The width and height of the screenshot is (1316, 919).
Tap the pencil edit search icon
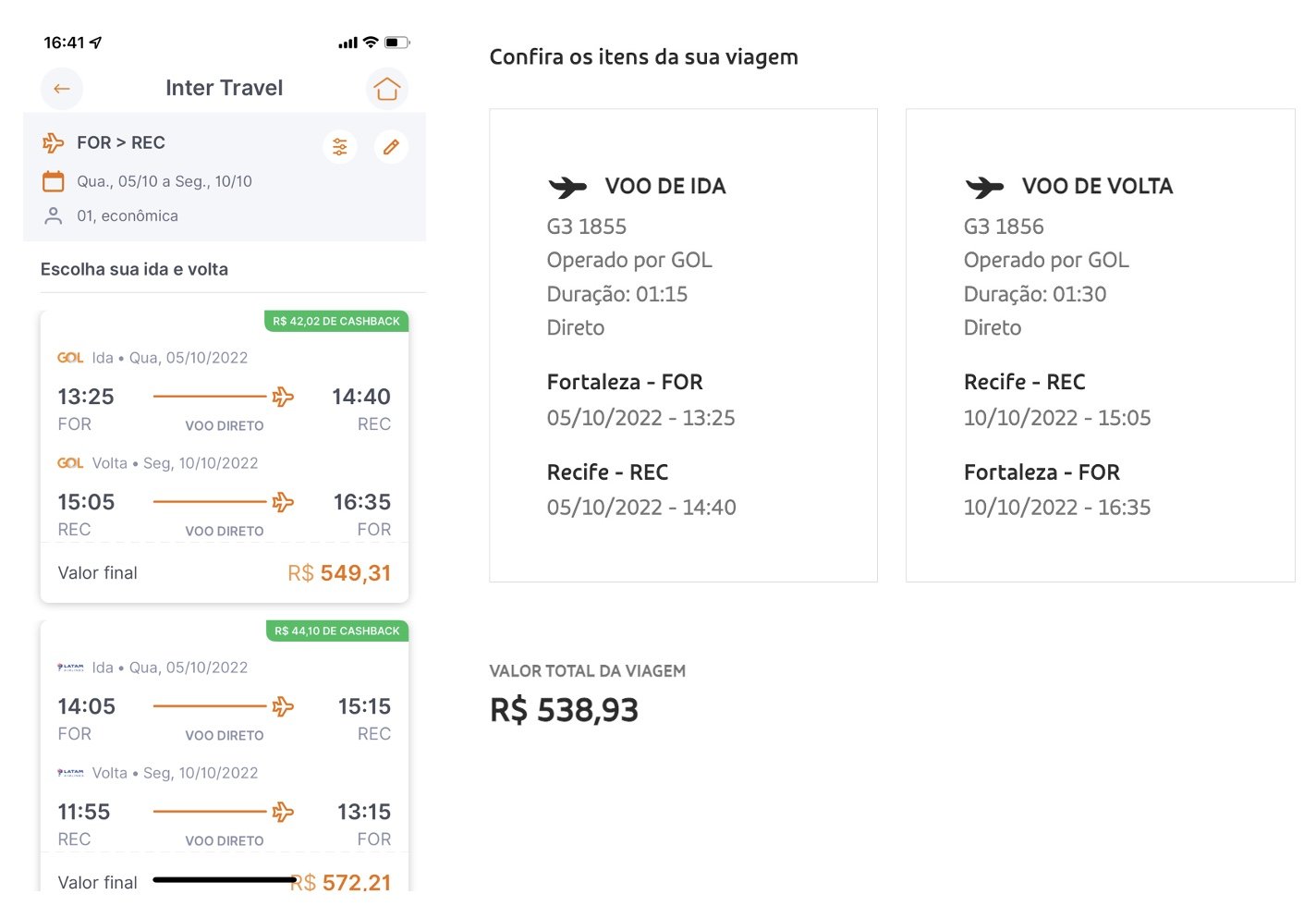click(x=391, y=146)
